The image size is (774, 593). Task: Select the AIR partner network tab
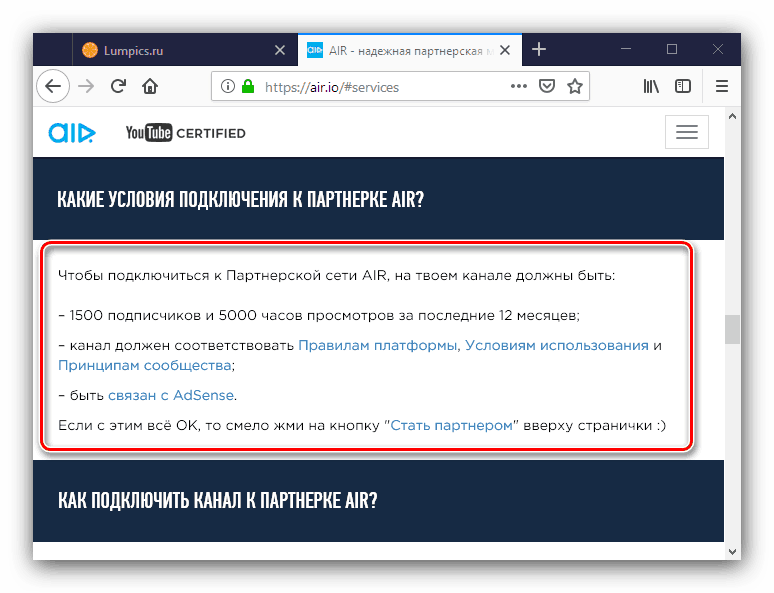tap(410, 50)
